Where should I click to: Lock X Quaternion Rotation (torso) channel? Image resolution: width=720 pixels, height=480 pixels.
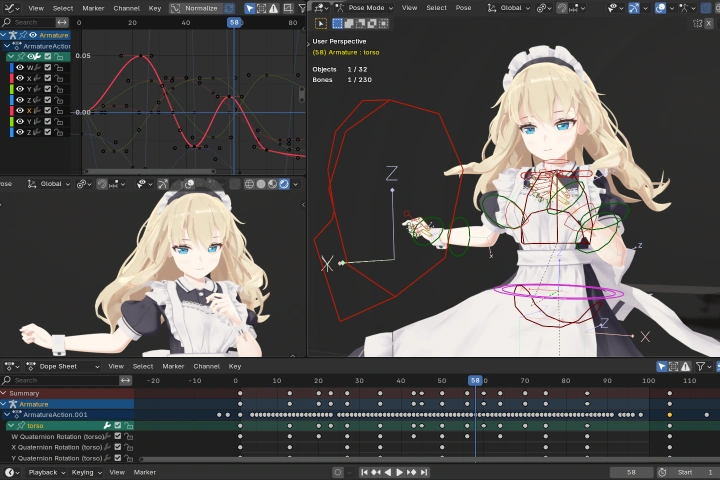point(129,447)
